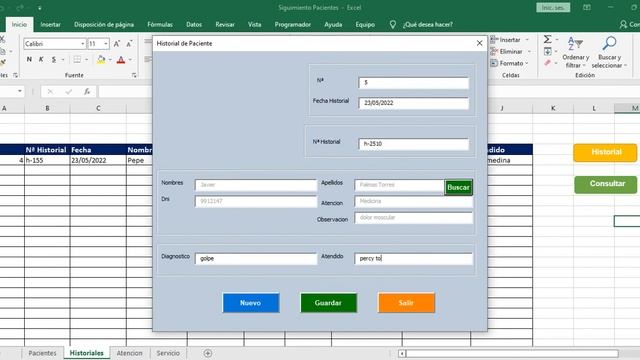Switch to the Atencion sheet tab
This screenshot has height=360, width=640.
click(129, 353)
